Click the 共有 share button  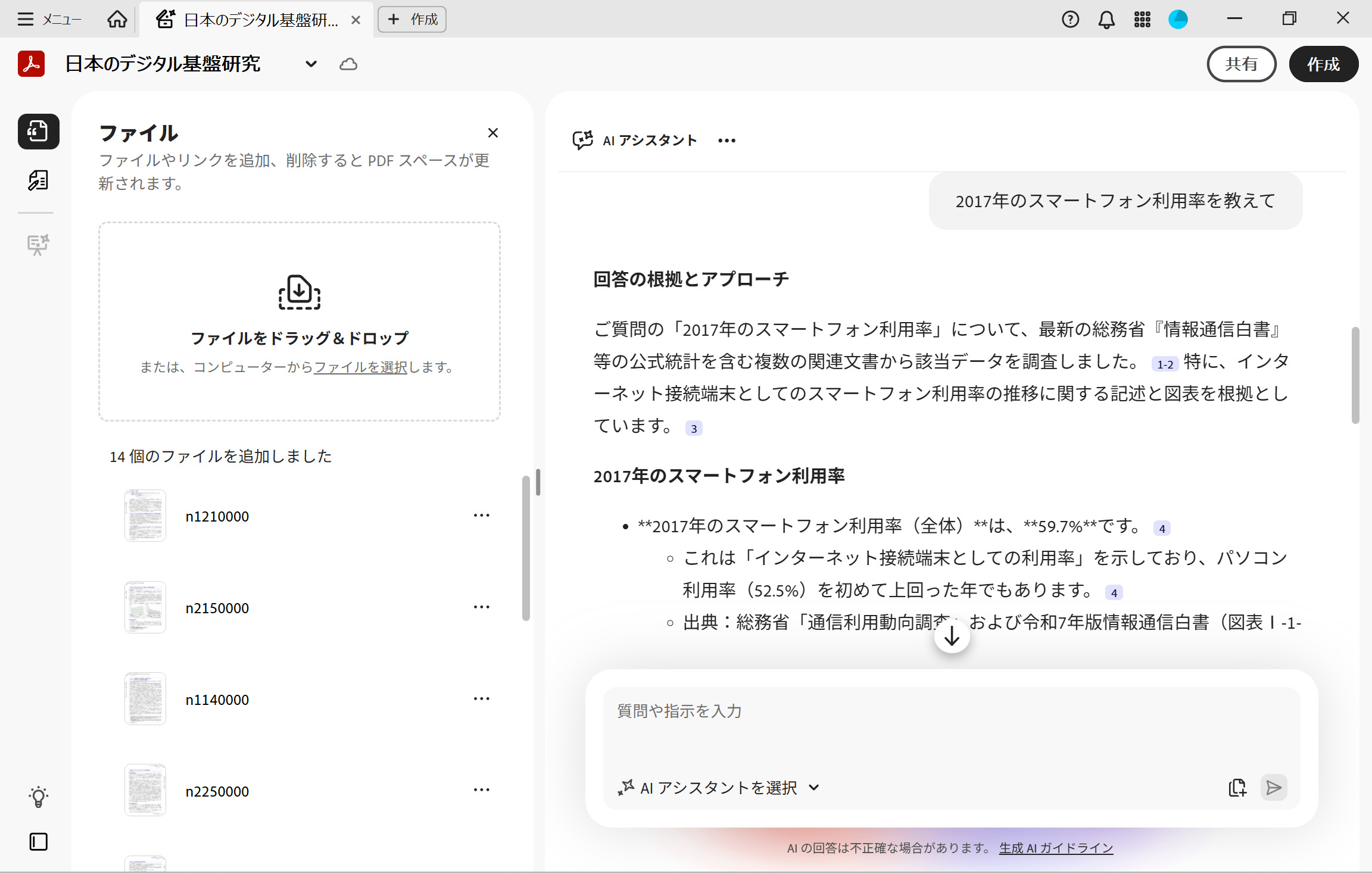[1241, 64]
